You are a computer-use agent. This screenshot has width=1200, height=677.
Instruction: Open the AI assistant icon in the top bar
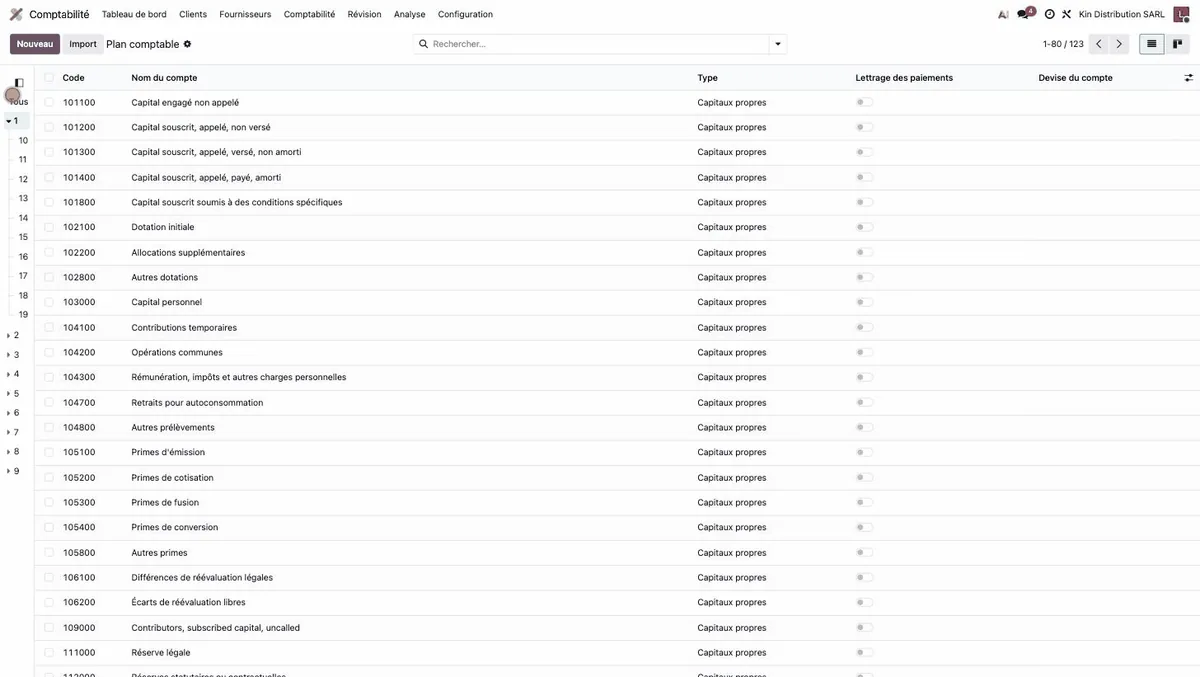coord(1003,14)
